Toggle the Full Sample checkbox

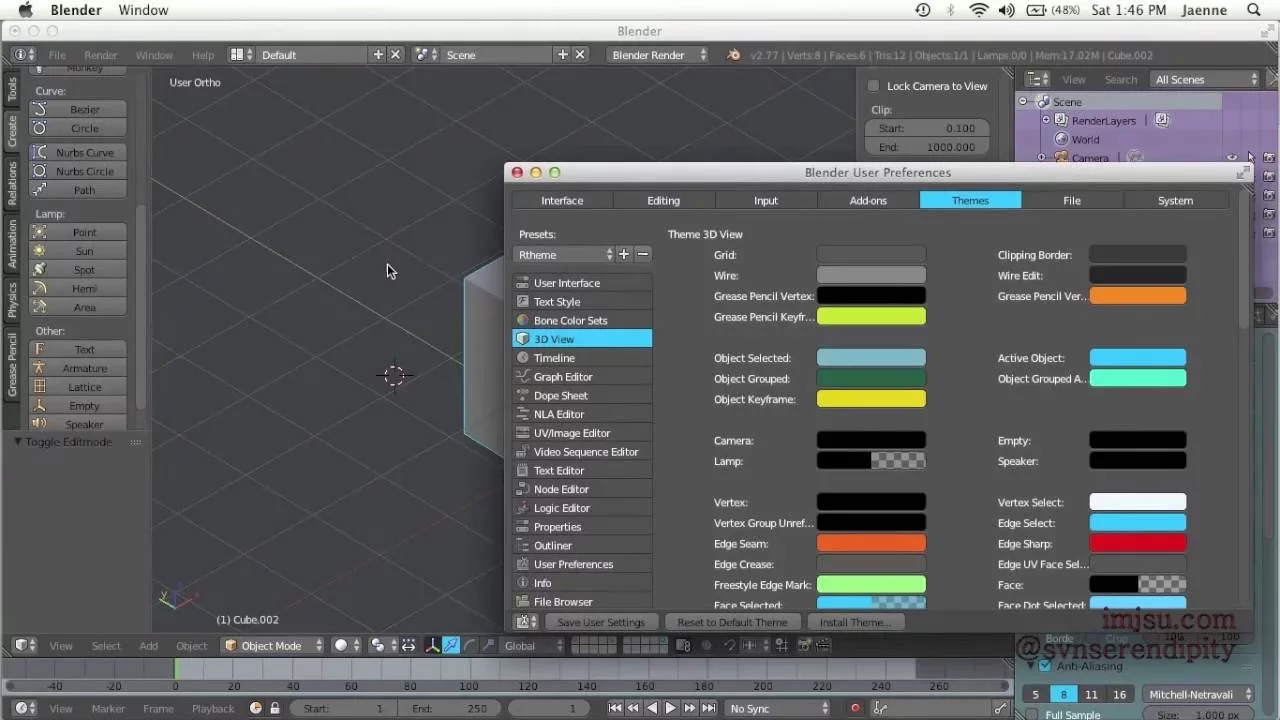click(x=1032, y=715)
